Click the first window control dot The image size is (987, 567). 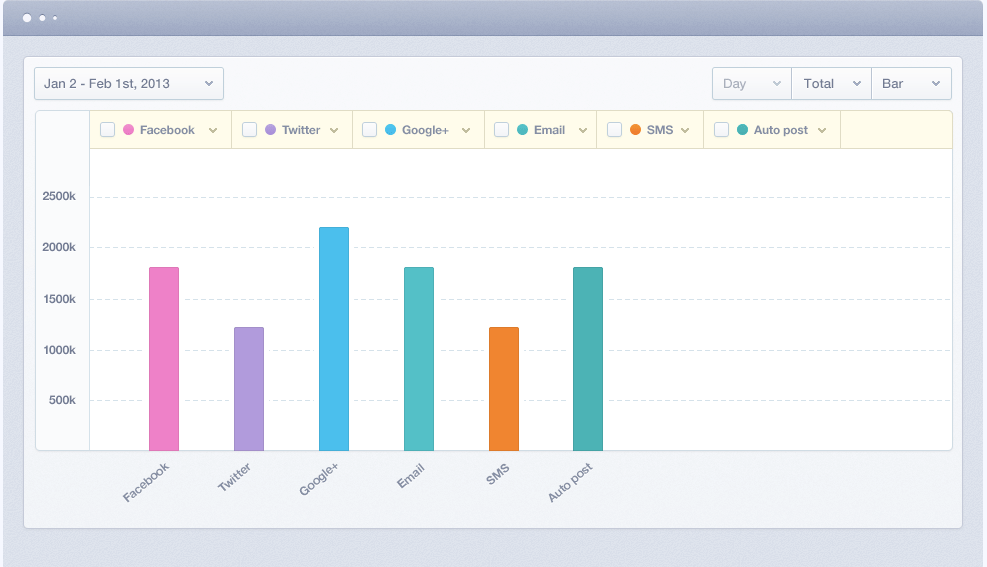point(27,18)
